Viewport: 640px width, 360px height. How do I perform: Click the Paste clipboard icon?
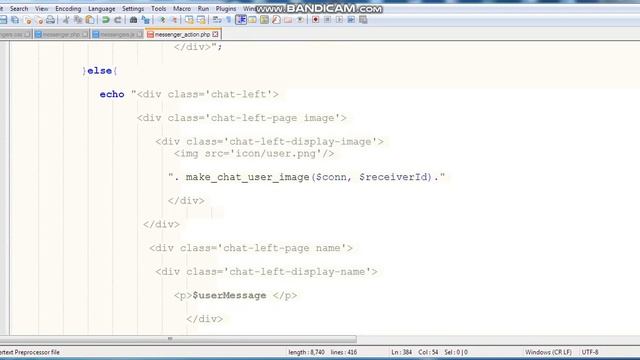click(x=90, y=20)
